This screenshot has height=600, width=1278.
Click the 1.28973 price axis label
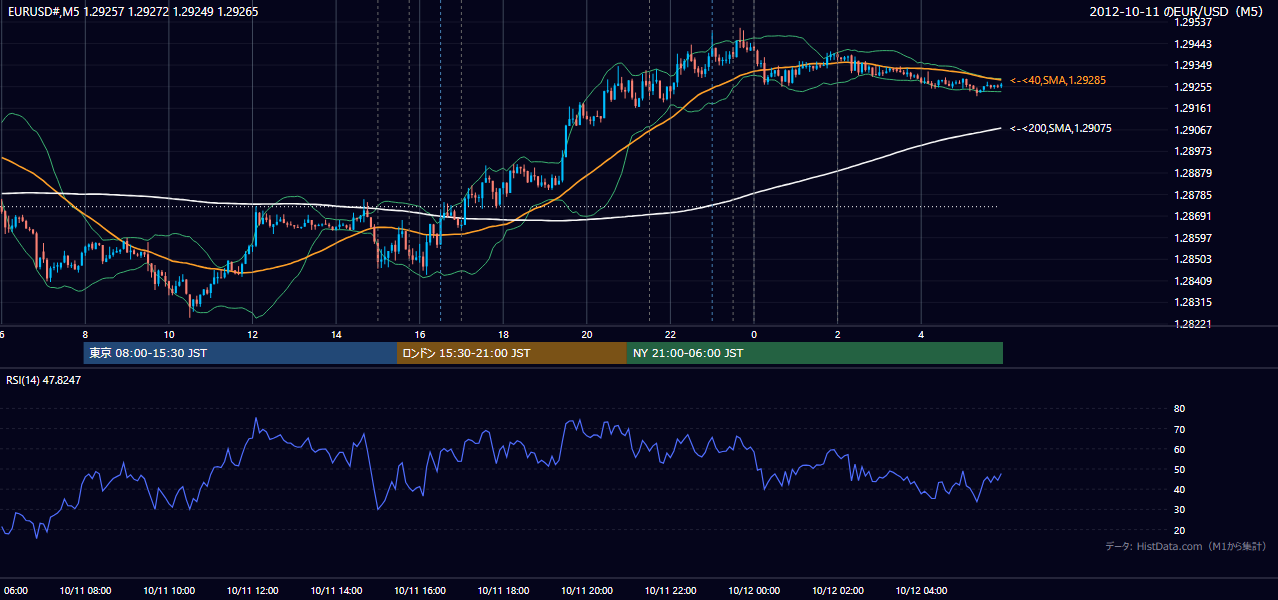click(1191, 151)
